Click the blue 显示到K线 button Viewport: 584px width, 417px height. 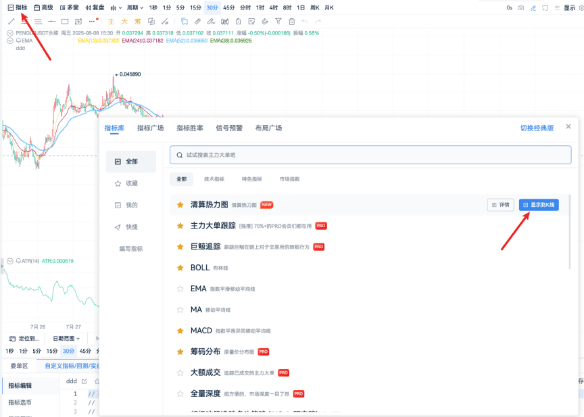click(539, 205)
